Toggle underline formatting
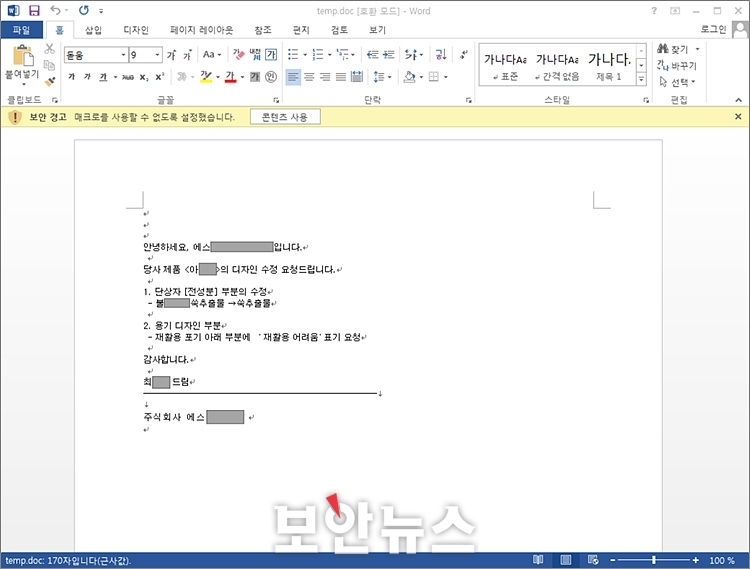750x569 pixels. pyautogui.click(x=103, y=77)
